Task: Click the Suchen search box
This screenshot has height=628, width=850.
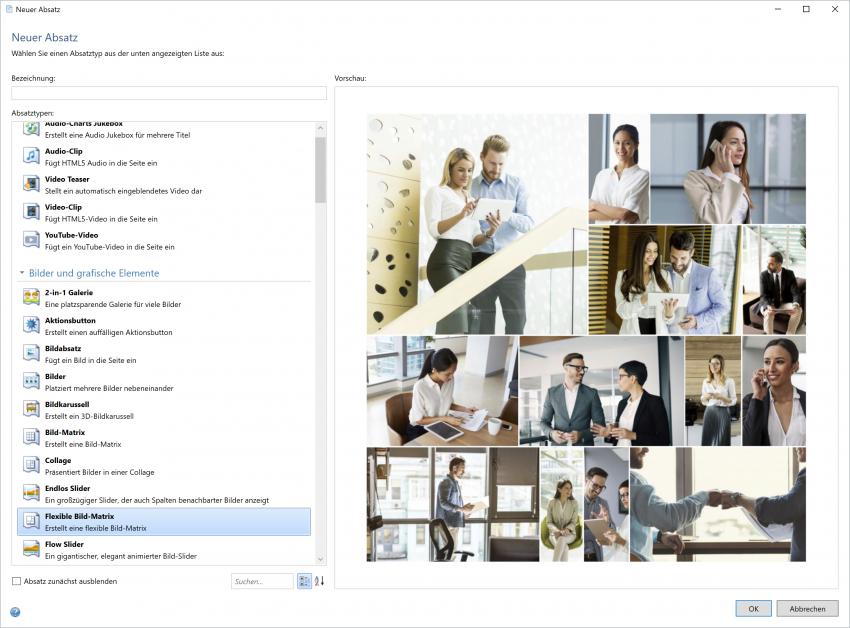Action: click(262, 581)
